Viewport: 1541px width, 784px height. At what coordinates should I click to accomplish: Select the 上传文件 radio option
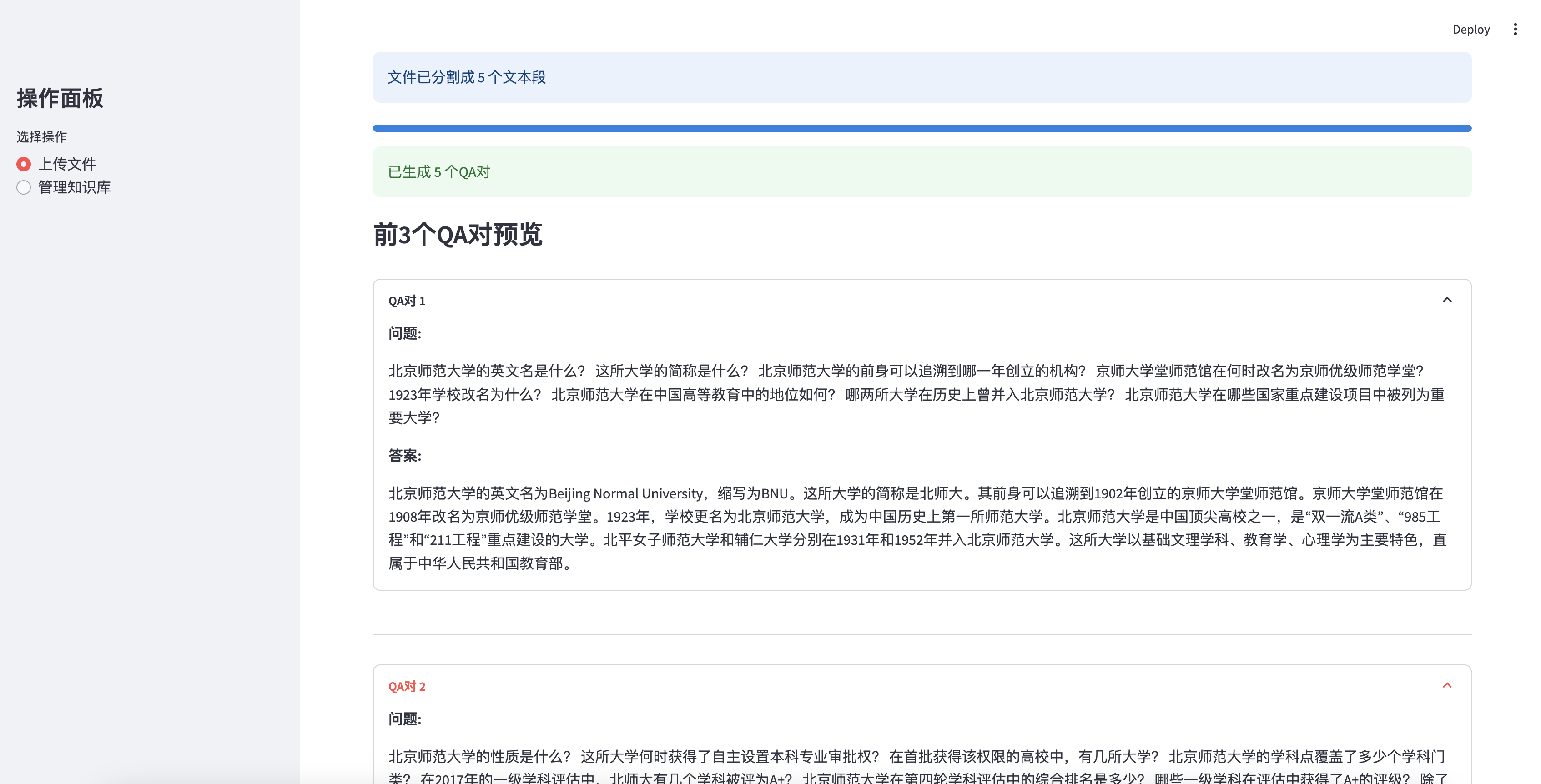click(x=24, y=164)
